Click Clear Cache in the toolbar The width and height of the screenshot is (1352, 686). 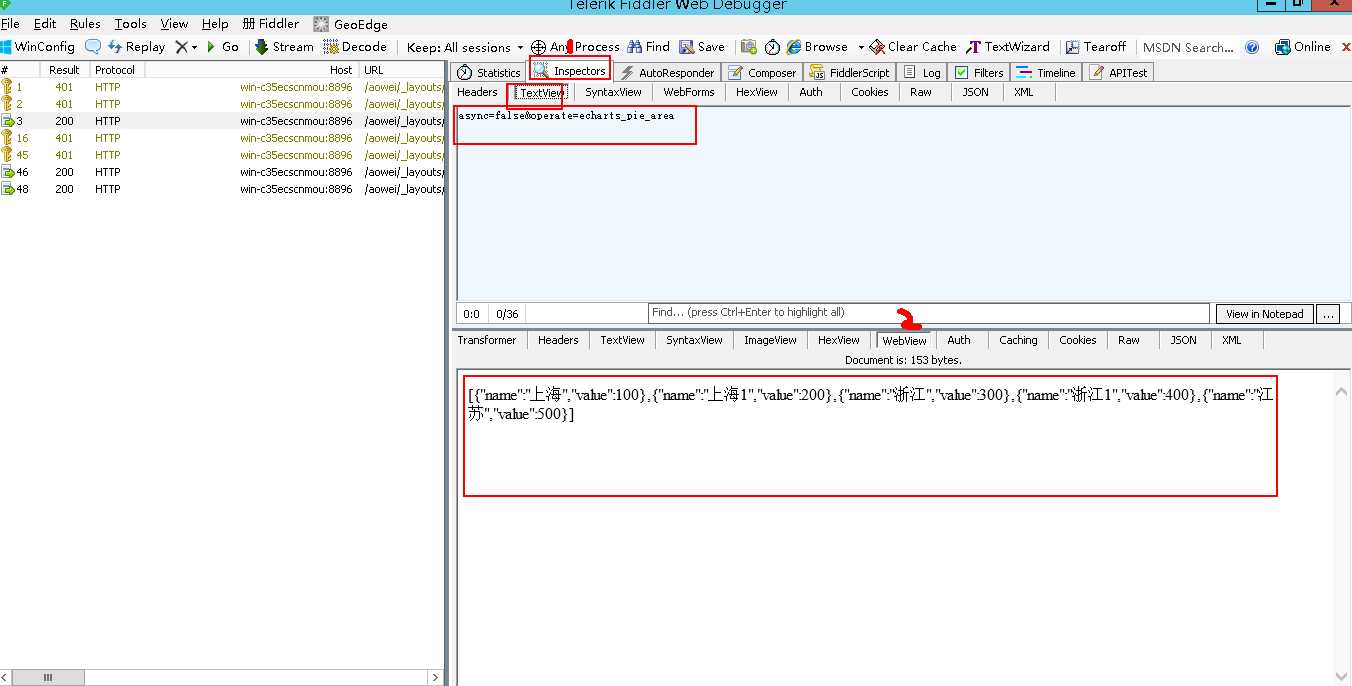pos(913,47)
